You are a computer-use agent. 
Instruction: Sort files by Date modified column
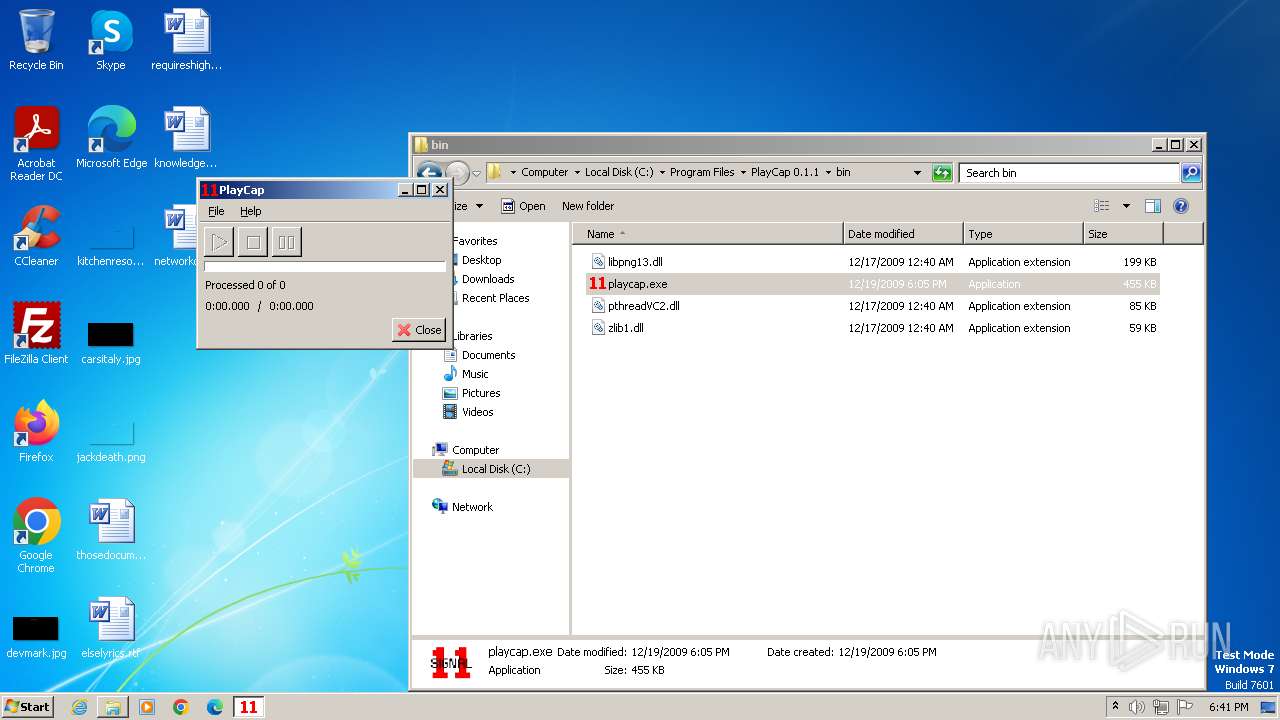[x=903, y=234]
